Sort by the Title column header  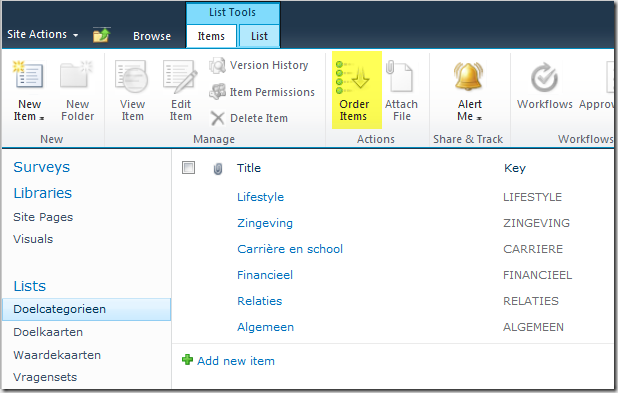(x=249, y=168)
